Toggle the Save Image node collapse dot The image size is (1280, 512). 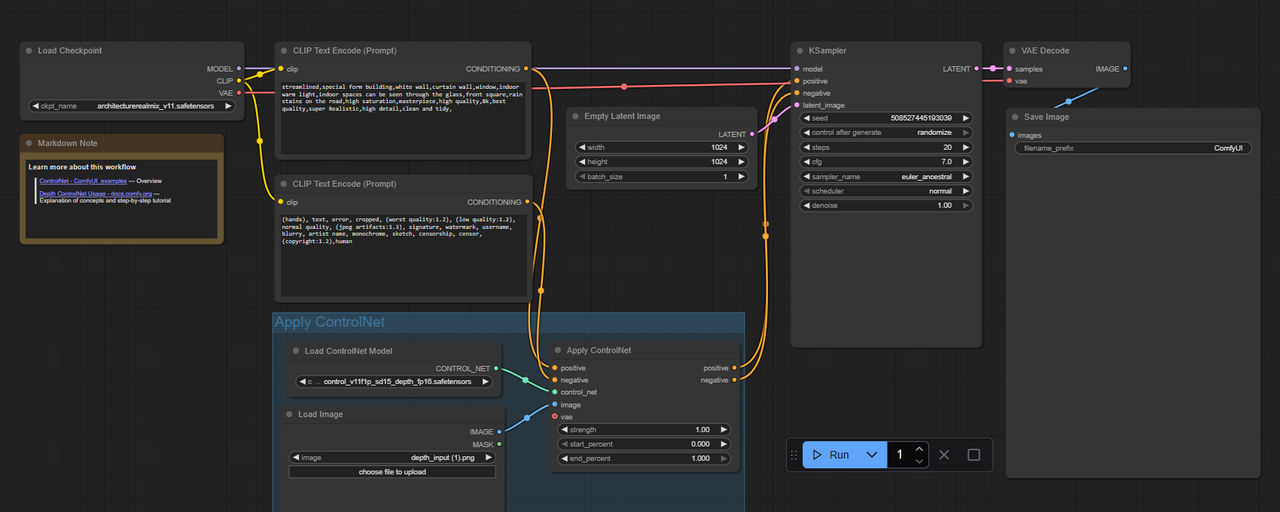tap(1015, 117)
